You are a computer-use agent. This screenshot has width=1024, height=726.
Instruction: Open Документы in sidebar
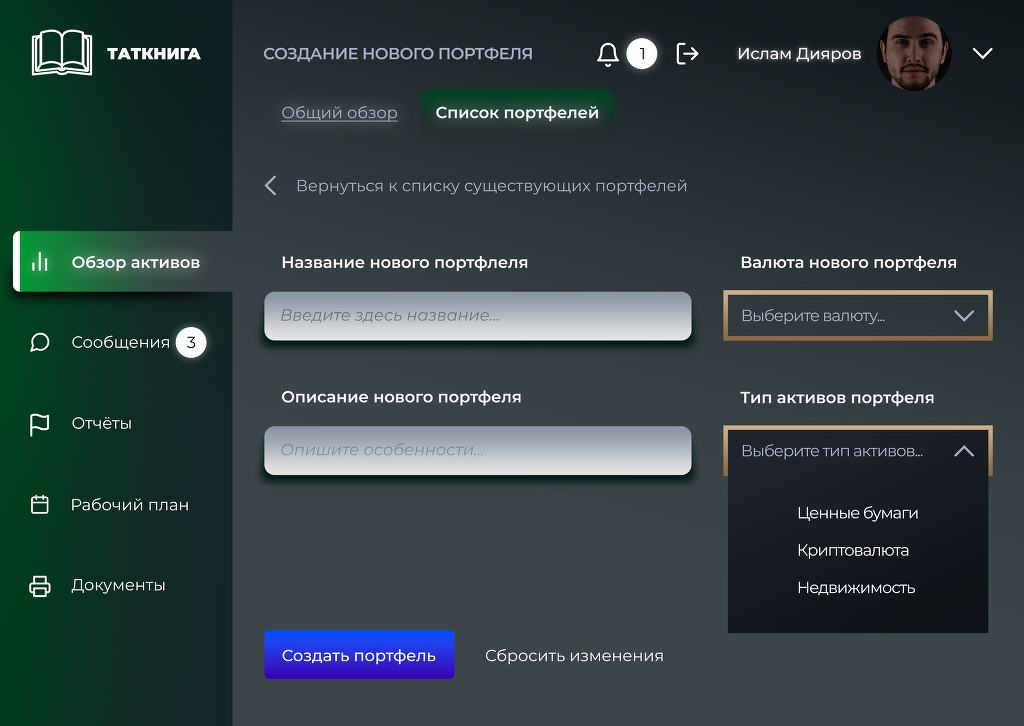(118, 585)
